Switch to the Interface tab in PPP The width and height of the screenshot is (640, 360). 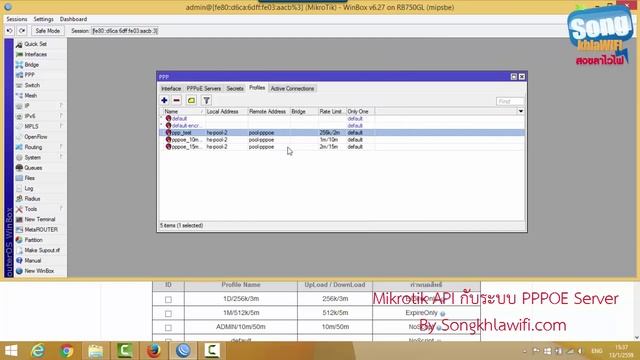tap(171, 89)
